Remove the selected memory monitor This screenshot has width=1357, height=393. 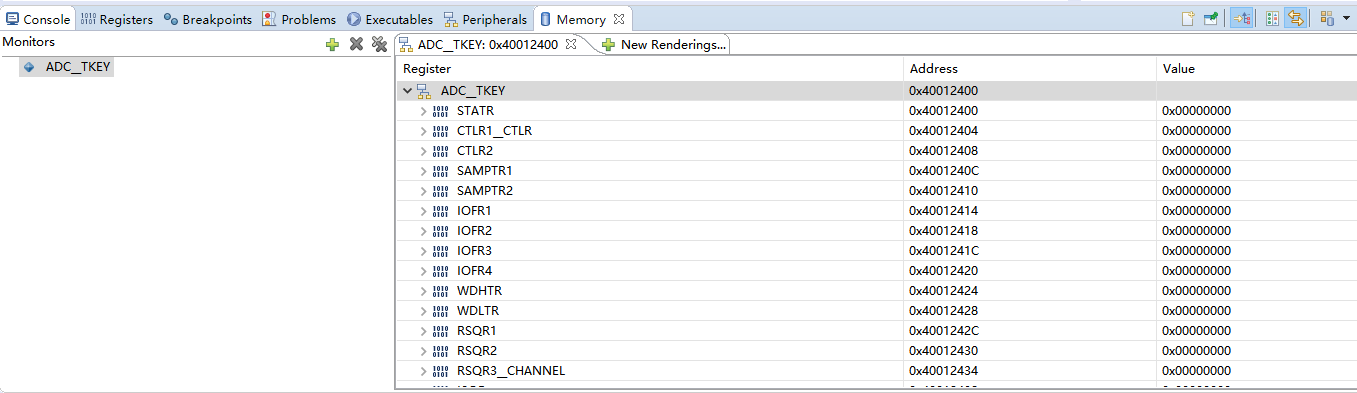tap(356, 44)
